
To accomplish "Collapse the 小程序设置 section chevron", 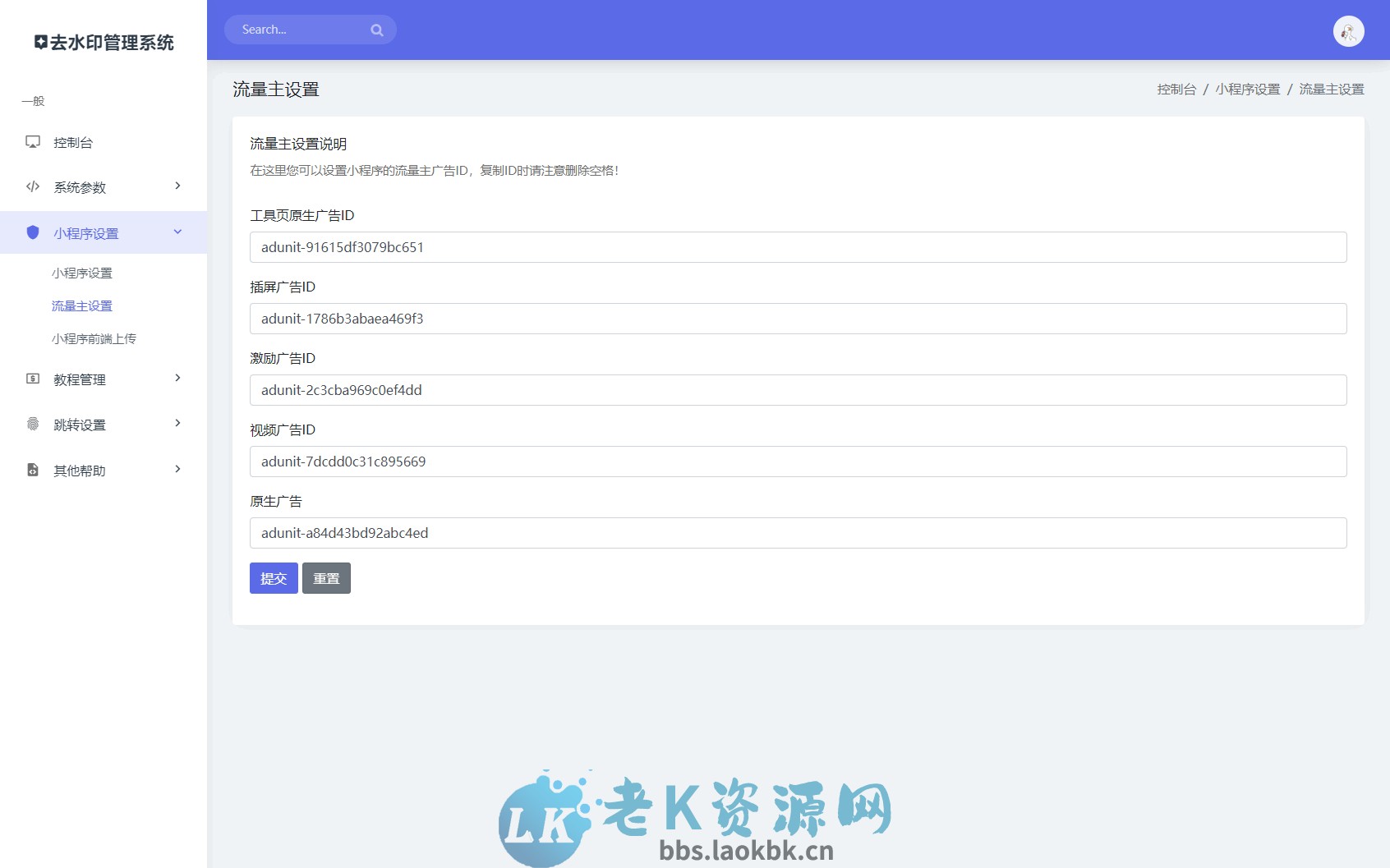I will 176,232.
